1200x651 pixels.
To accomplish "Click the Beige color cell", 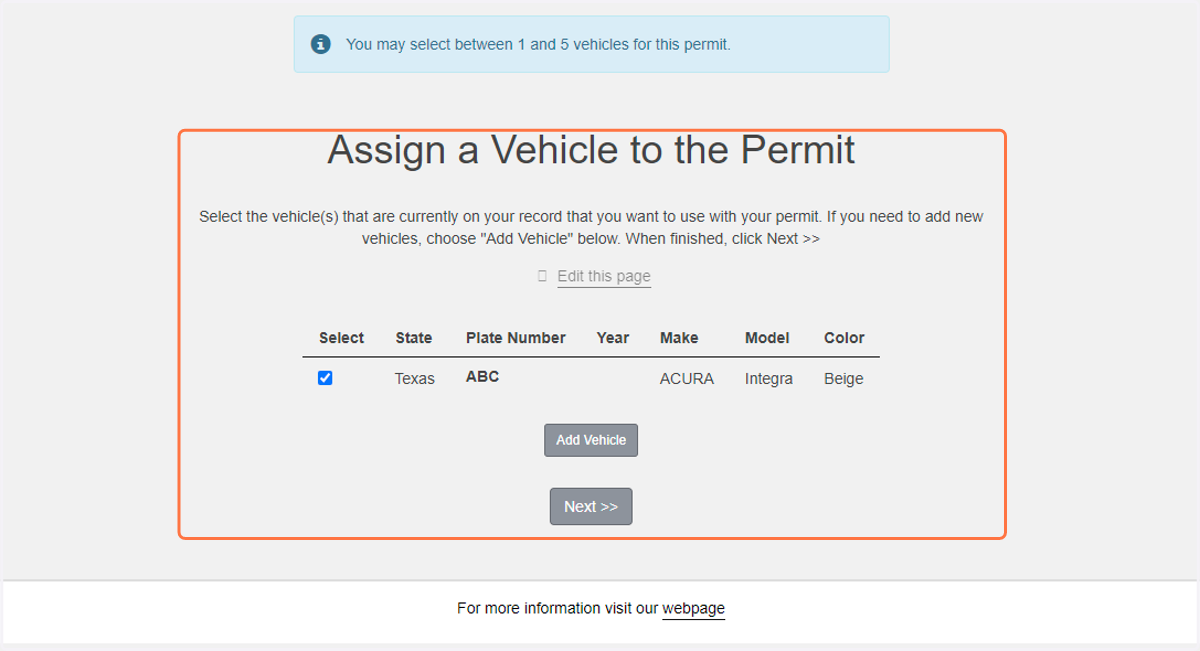I will [843, 379].
